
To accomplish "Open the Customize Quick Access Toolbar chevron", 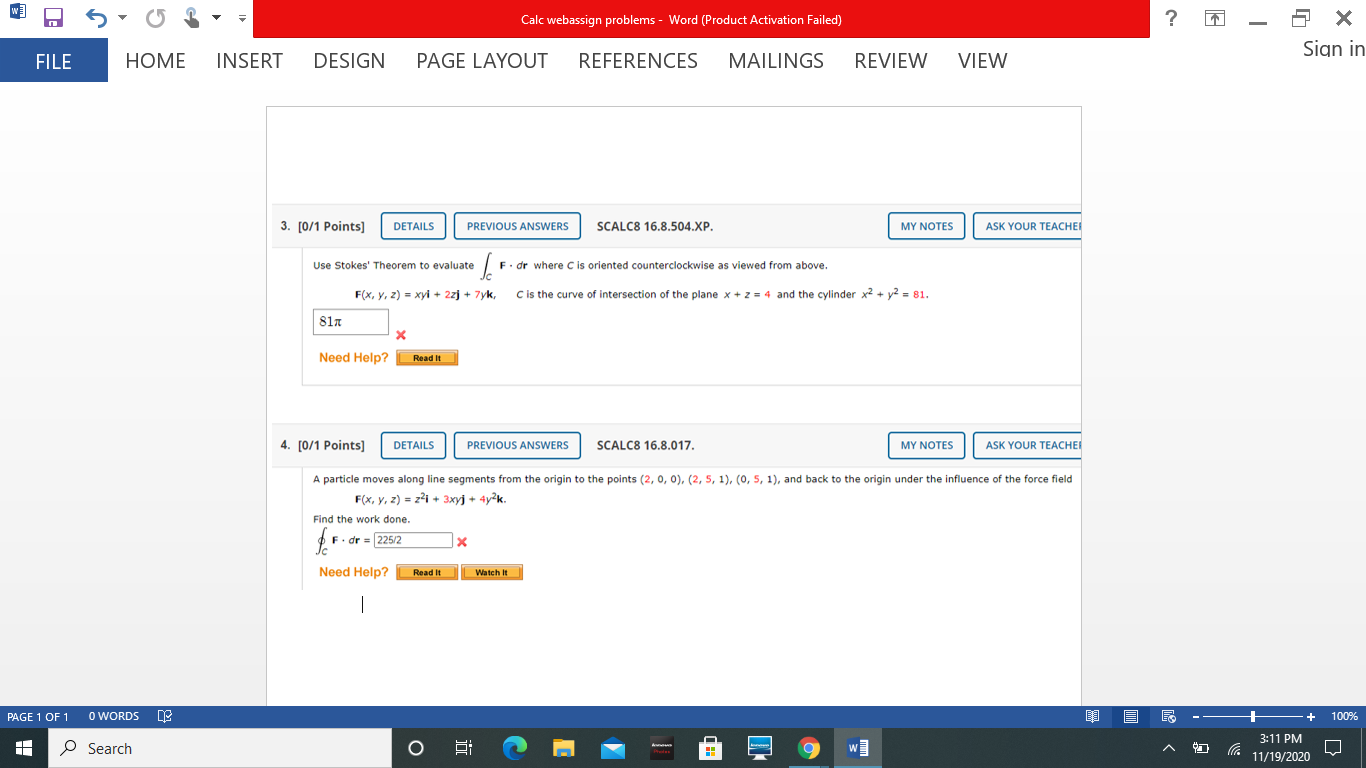I will [240, 18].
